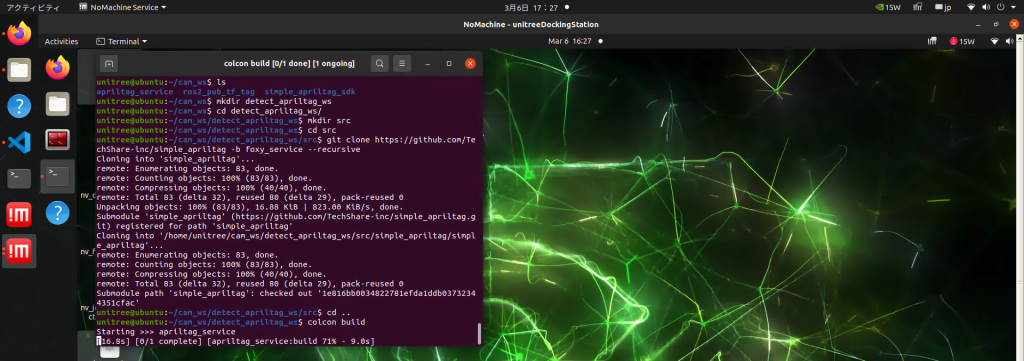The width and height of the screenshot is (1024, 361).
Task: Close the NoMachine unitreeDockingStation window
Action: (x=1013, y=24)
